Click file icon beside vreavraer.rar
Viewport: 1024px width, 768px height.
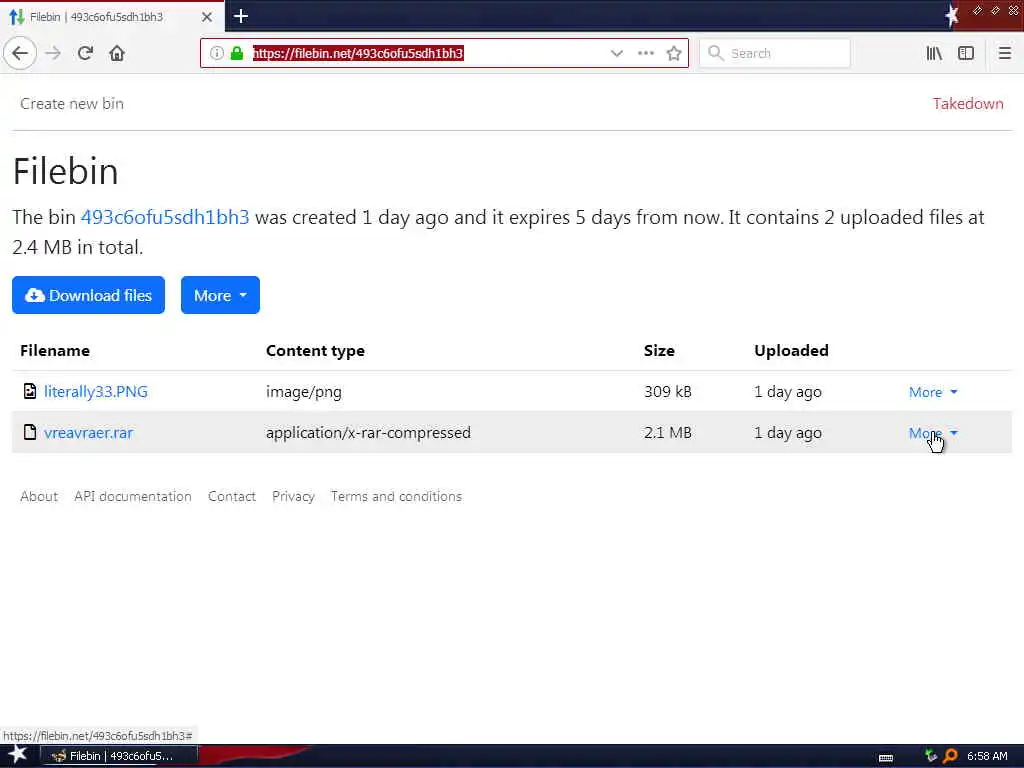click(x=29, y=432)
